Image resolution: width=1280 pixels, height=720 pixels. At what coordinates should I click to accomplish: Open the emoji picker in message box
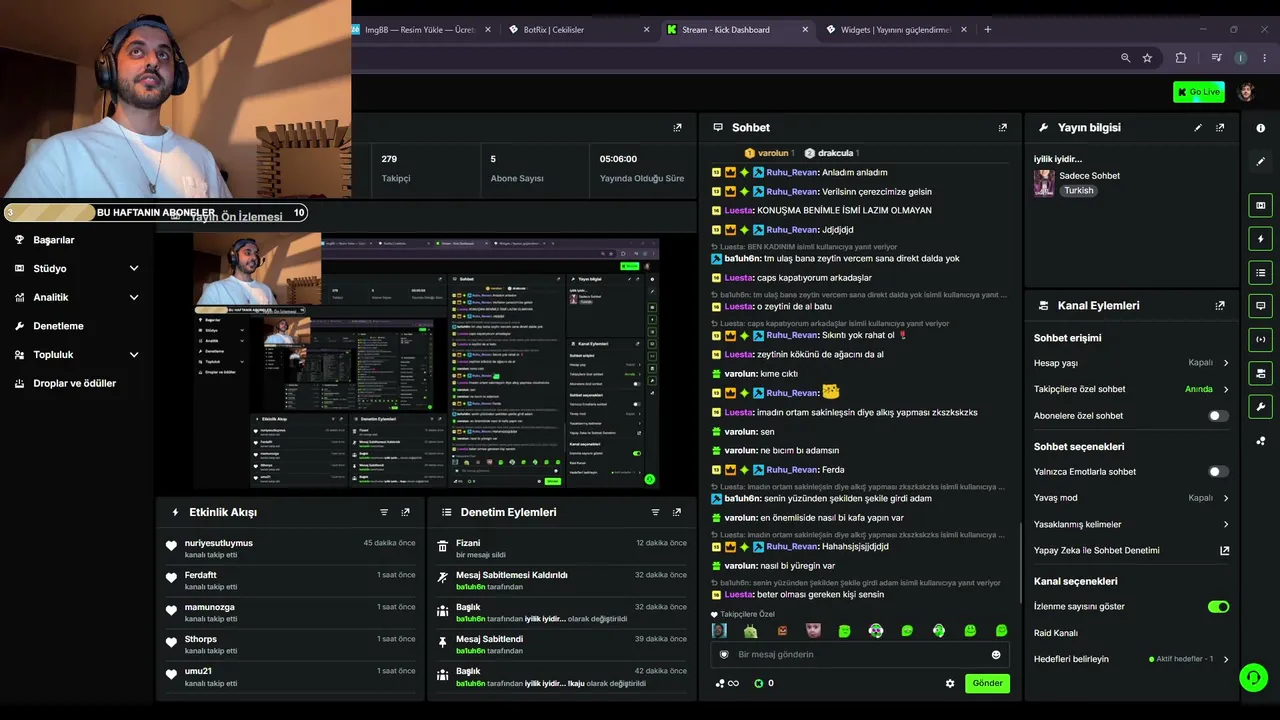coord(996,655)
